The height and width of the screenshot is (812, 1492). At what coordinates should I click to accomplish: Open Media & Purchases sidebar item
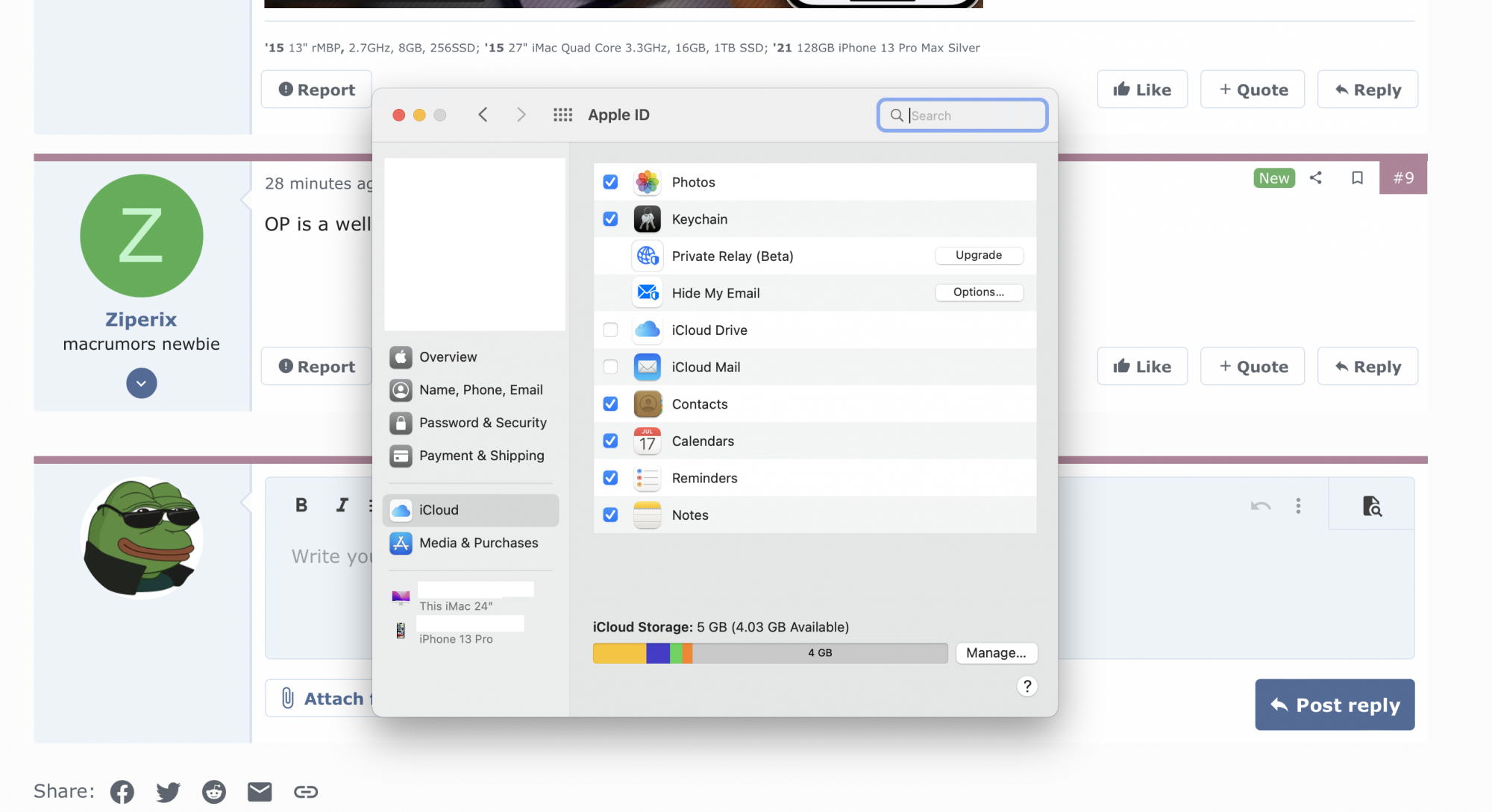coord(478,543)
